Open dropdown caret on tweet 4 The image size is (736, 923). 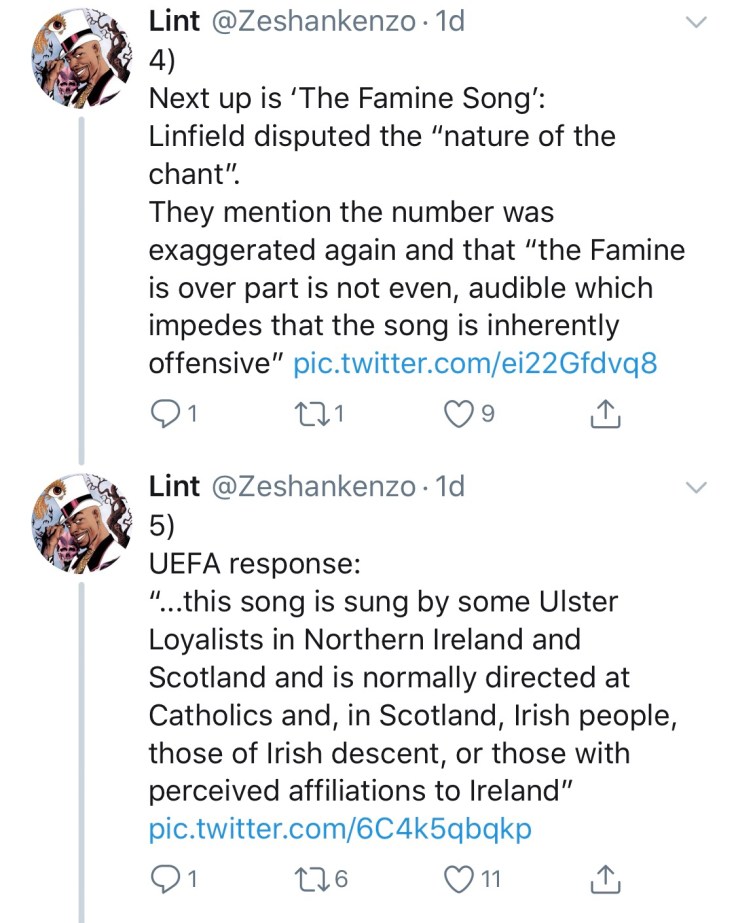697,22
